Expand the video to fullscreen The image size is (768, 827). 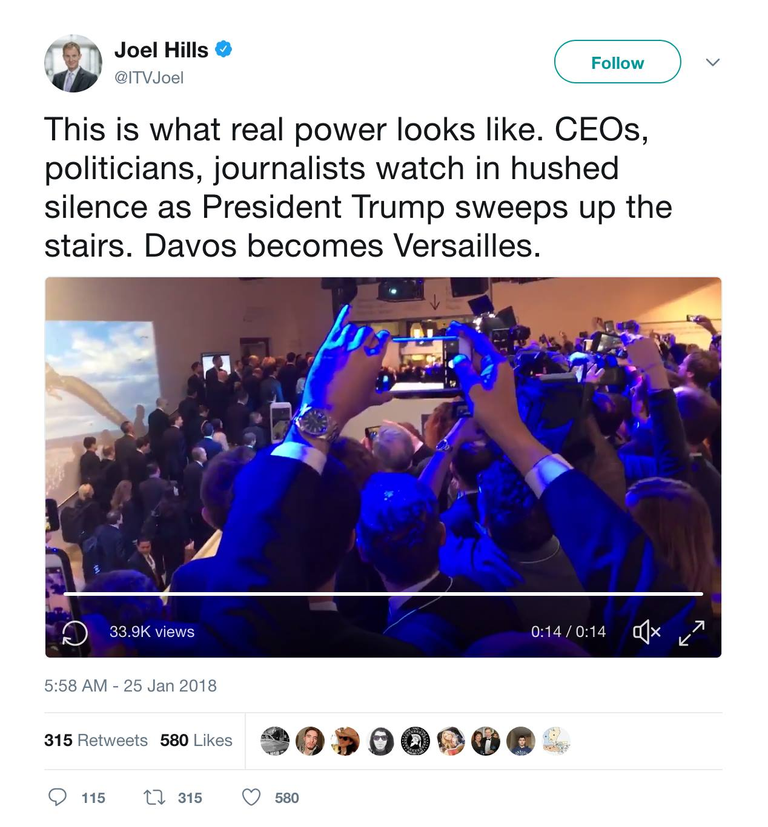[x=692, y=632]
